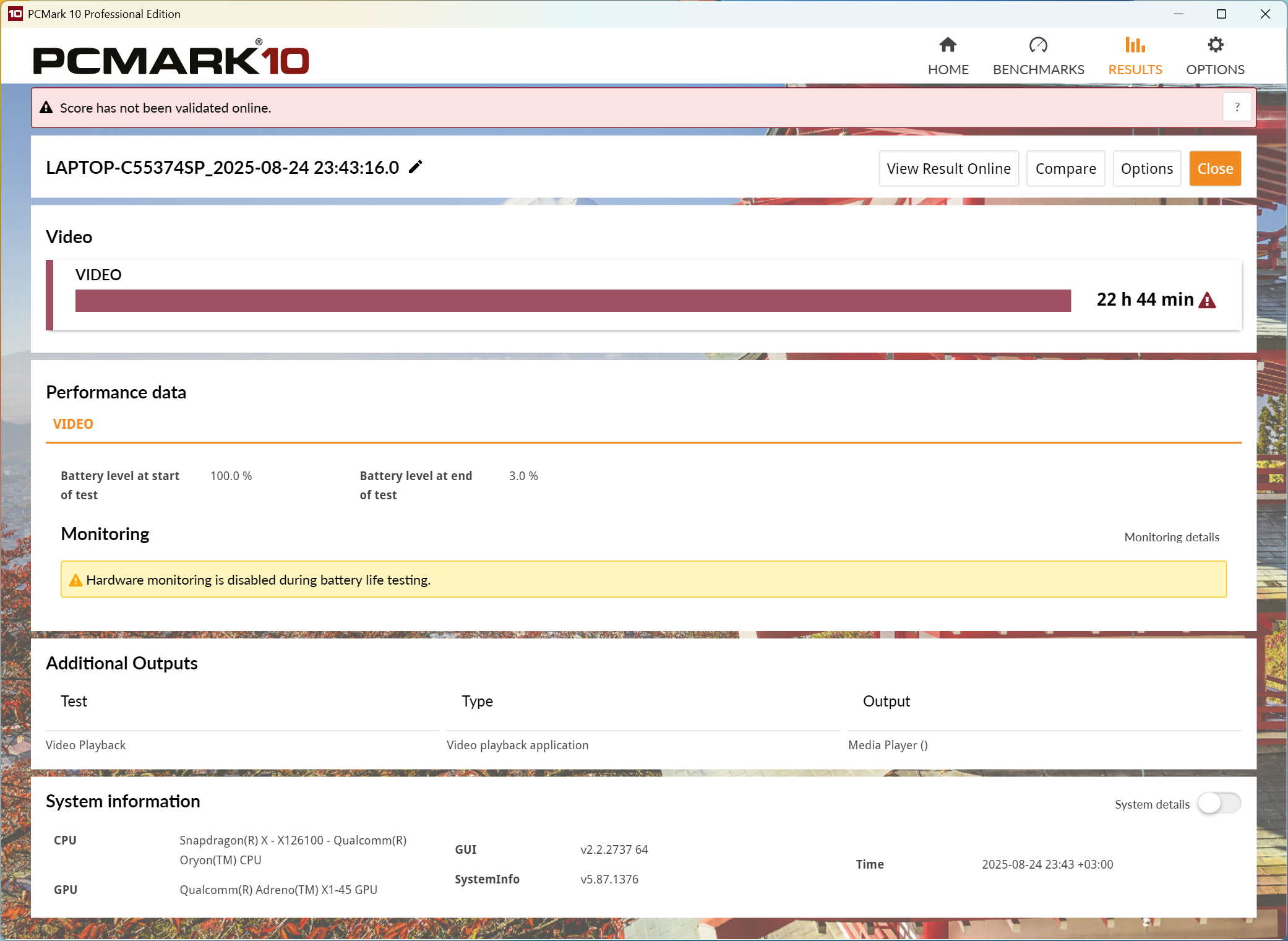1288x941 pixels.
Task: Click the Home house icon
Action: [948, 45]
